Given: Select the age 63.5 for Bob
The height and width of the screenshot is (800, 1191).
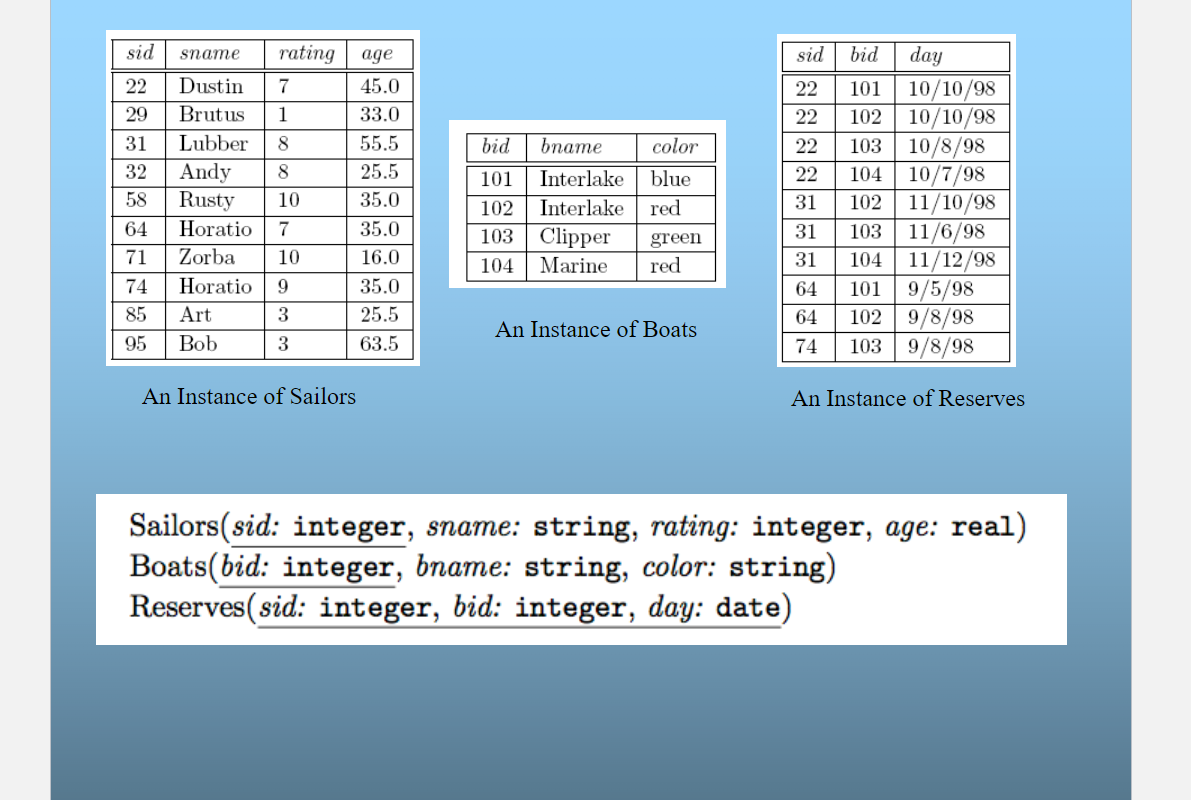Looking at the screenshot, I should point(379,343).
